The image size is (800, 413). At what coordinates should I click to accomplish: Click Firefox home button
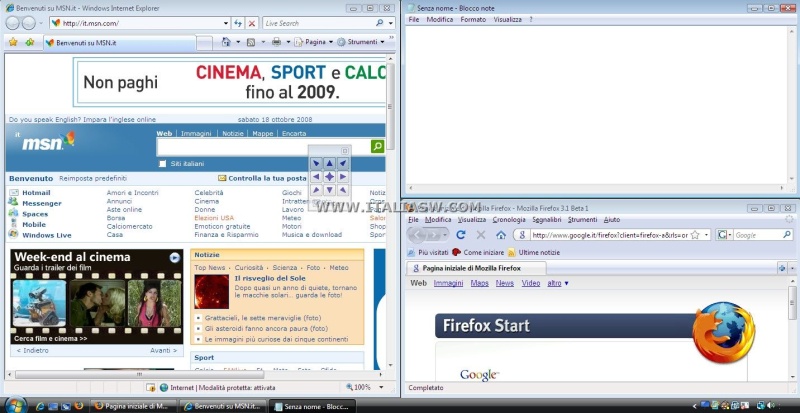[x=501, y=235]
